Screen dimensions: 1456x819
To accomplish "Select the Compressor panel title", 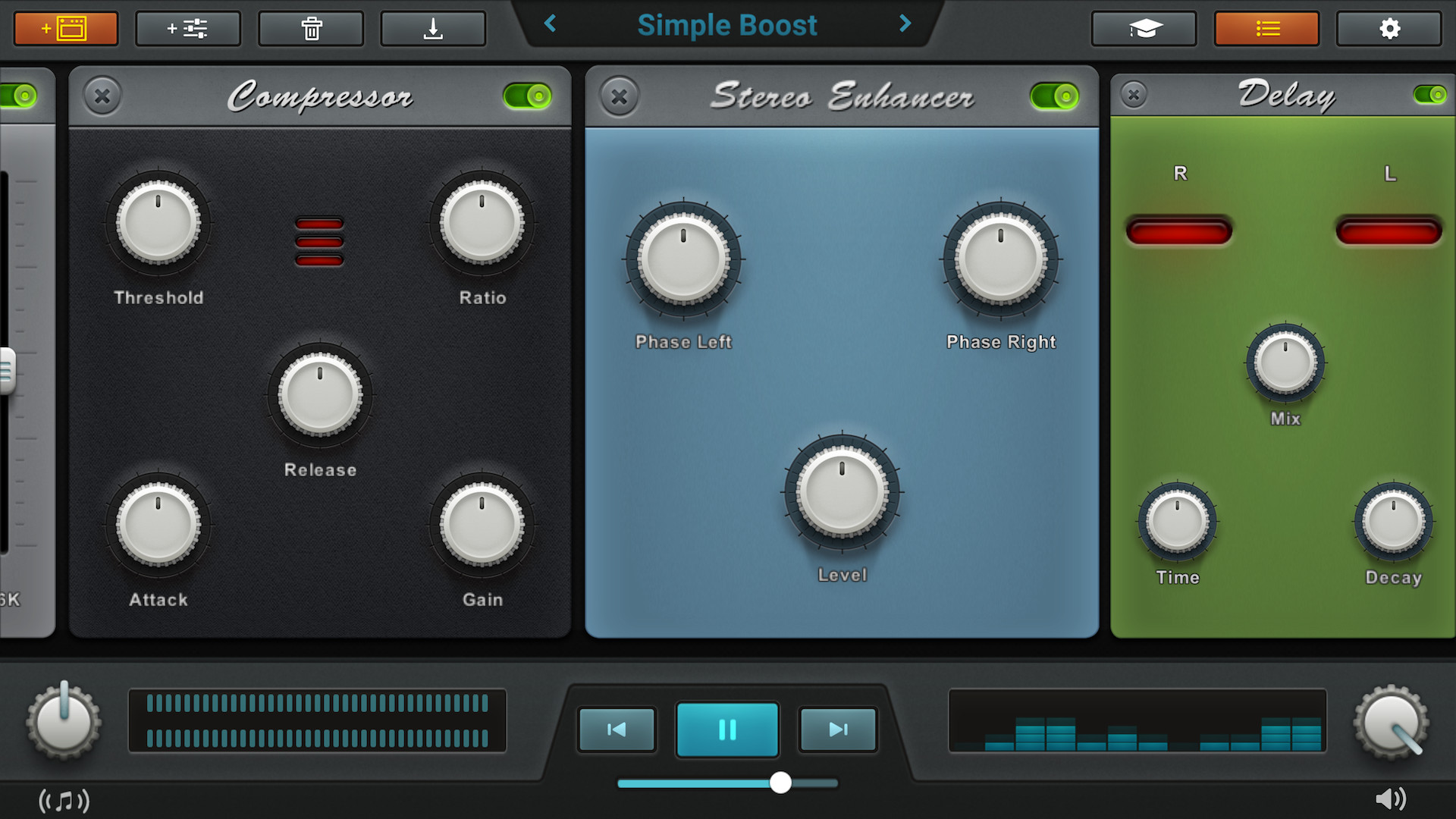I will point(322,96).
